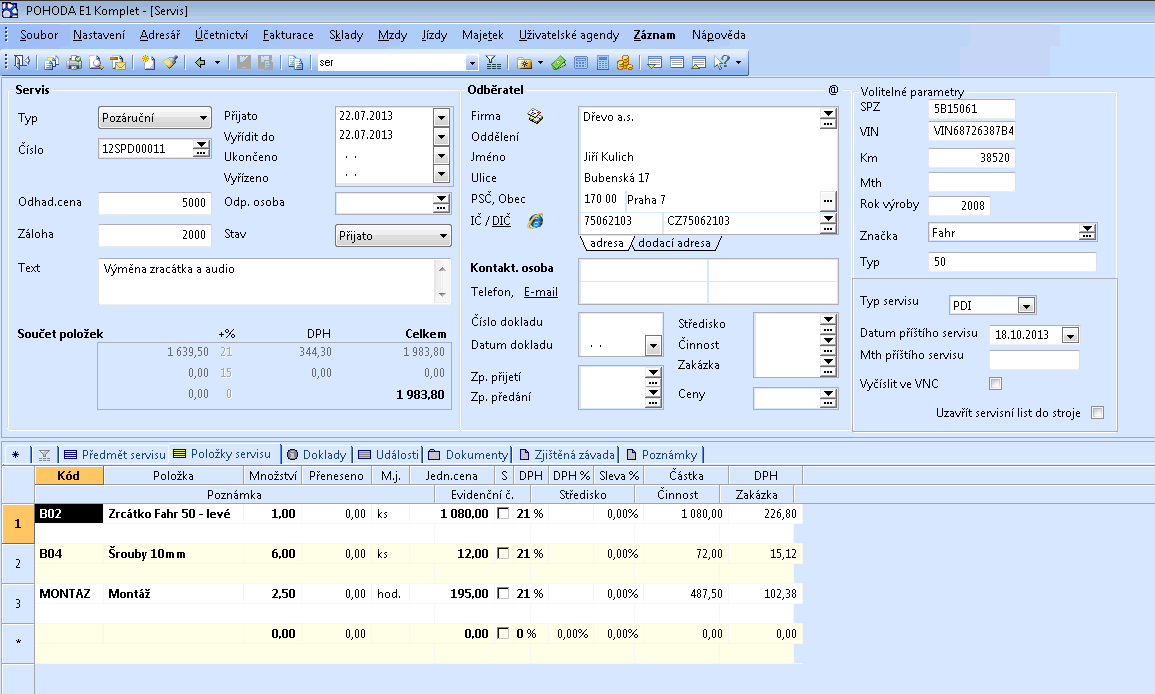
Task: Open the Soubor menu
Action: pos(39,35)
